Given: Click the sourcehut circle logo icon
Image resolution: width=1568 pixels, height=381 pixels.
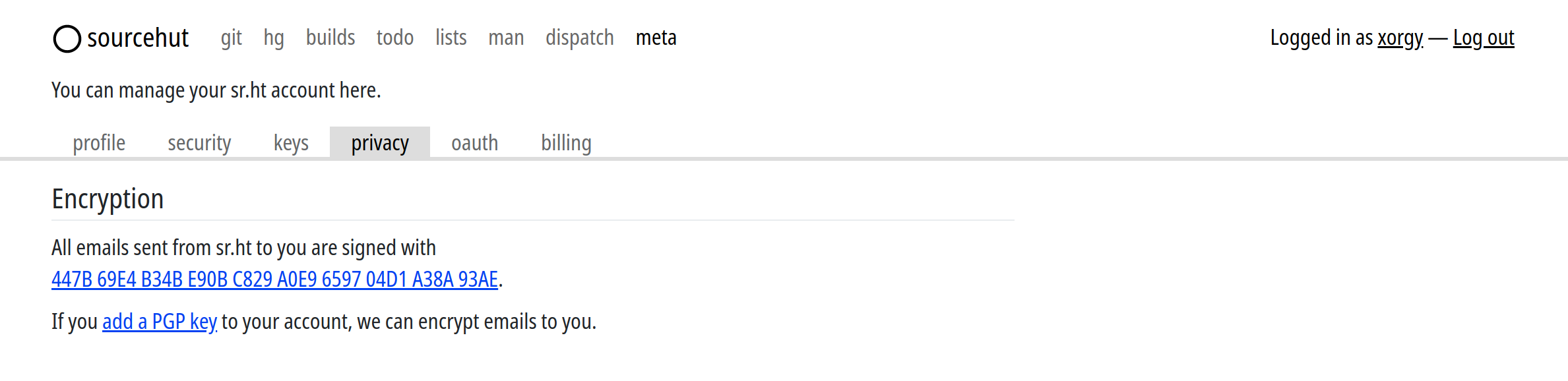Looking at the screenshot, I should (x=67, y=39).
